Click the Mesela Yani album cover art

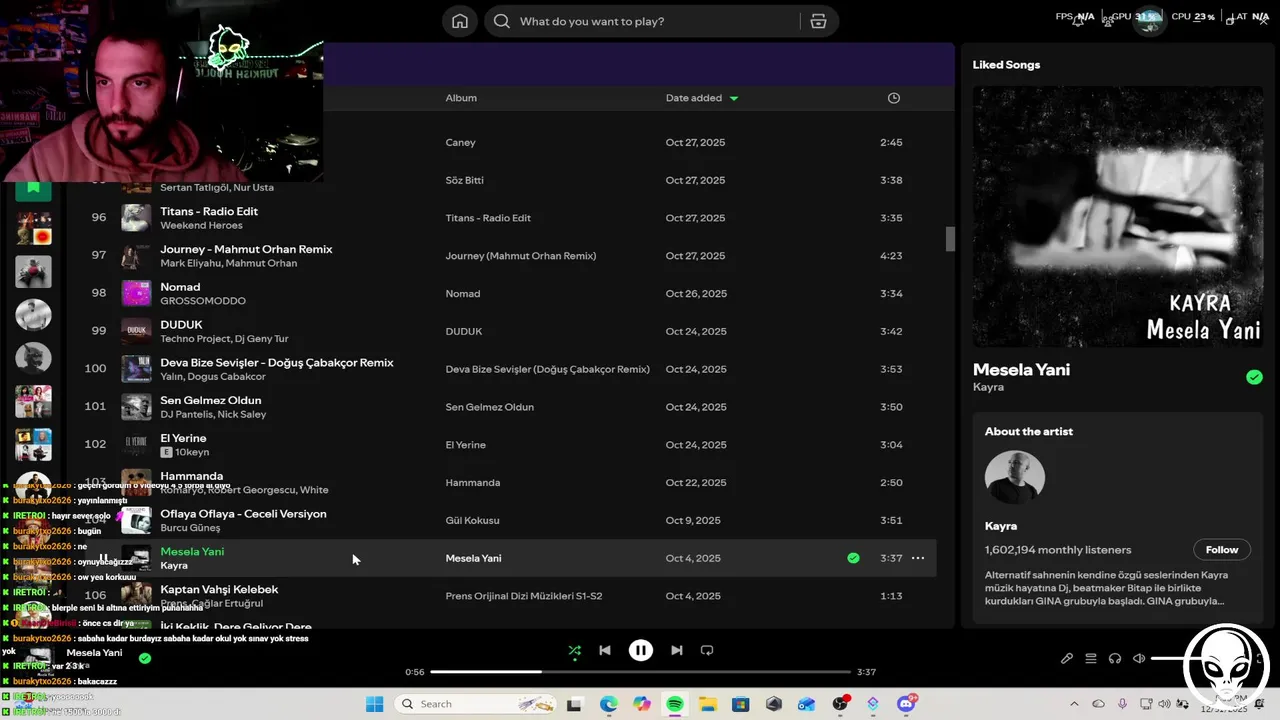pyautogui.click(x=1116, y=216)
